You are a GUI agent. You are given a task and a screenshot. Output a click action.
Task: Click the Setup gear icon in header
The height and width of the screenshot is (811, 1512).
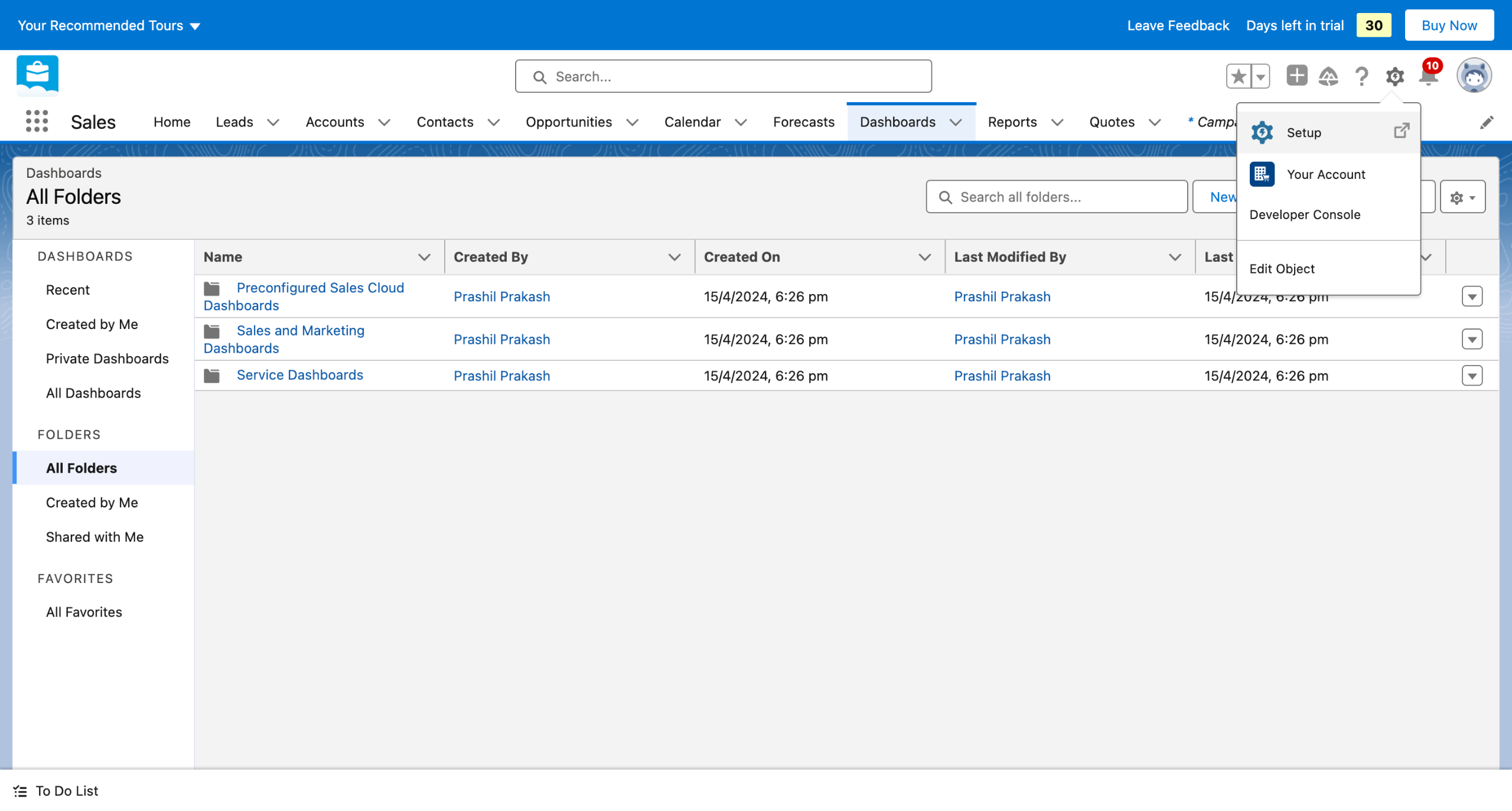1395,76
